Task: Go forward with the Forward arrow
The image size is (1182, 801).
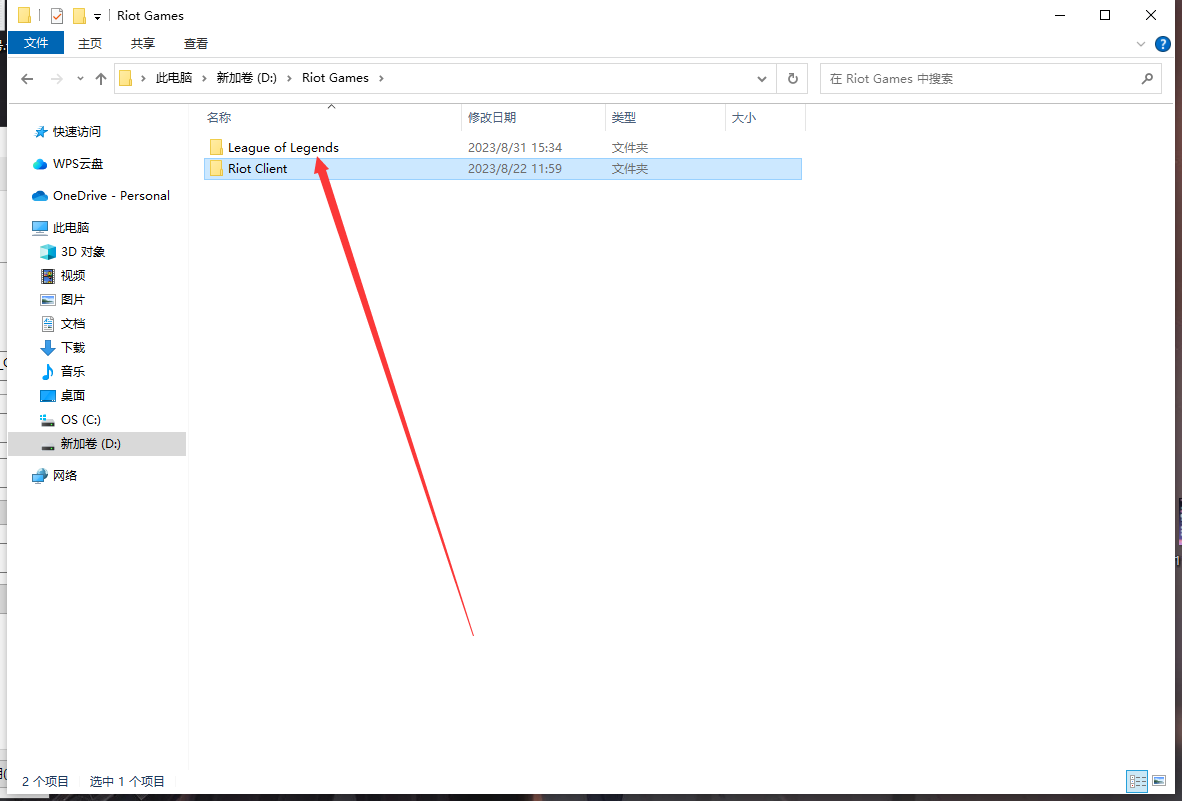Action: 57,78
